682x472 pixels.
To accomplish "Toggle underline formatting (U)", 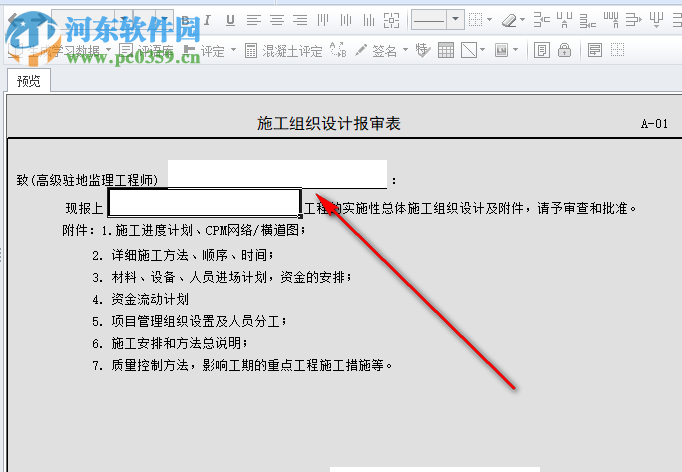I will [231, 20].
